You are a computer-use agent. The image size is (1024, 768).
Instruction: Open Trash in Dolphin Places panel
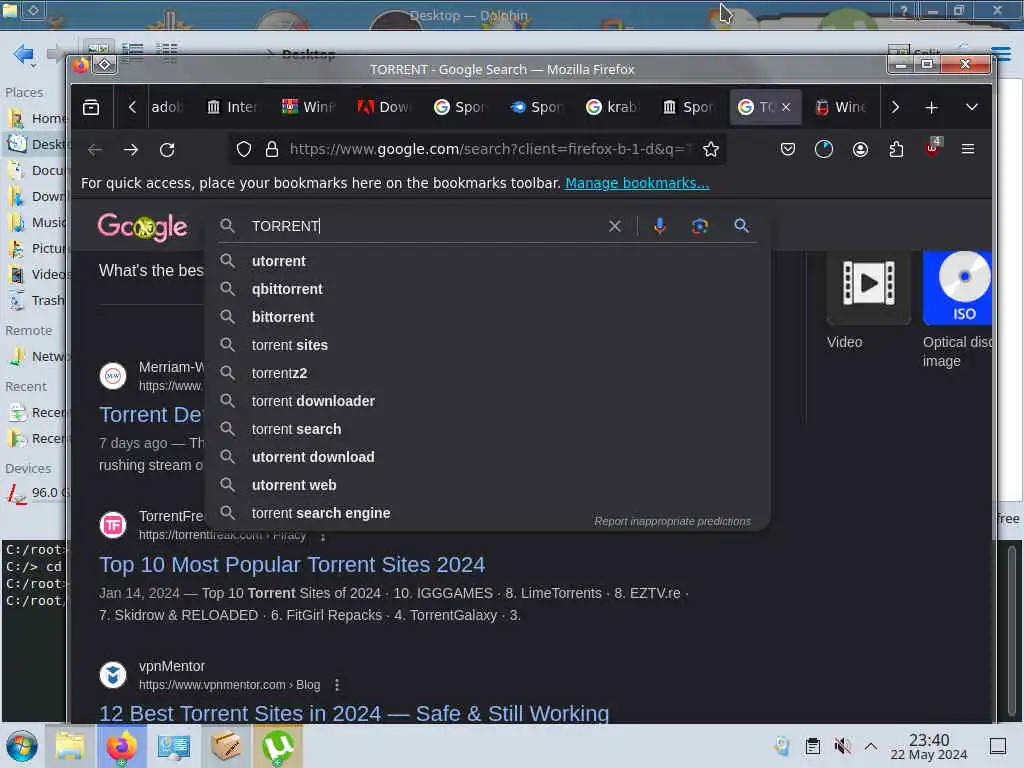37,301
